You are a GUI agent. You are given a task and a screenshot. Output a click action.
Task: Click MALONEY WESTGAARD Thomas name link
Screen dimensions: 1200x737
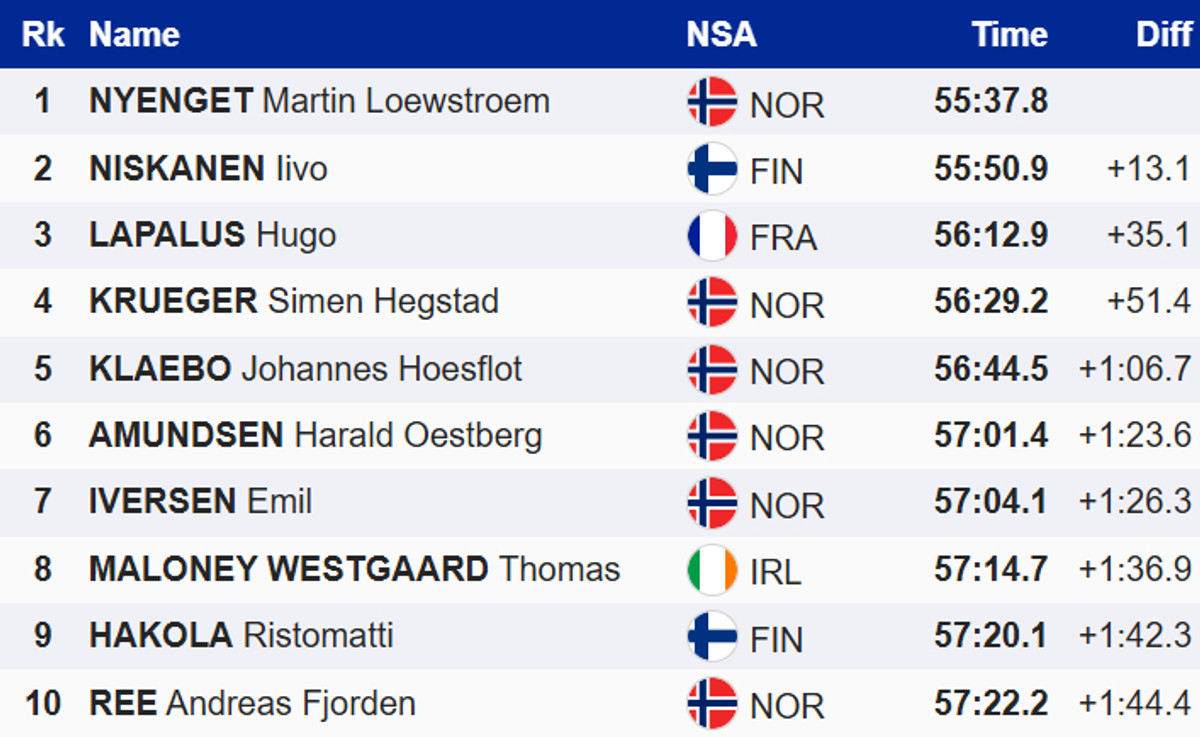354,570
